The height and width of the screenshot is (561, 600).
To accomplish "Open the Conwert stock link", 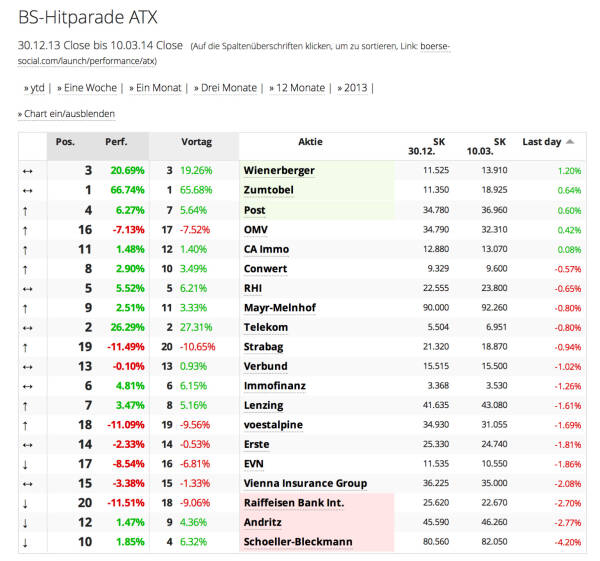I will click(265, 269).
